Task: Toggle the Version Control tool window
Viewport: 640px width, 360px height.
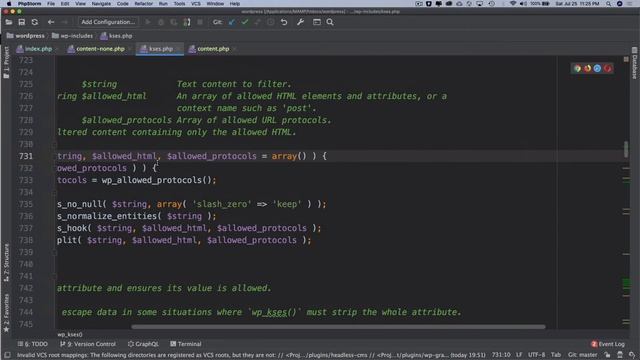Action: 88,344
